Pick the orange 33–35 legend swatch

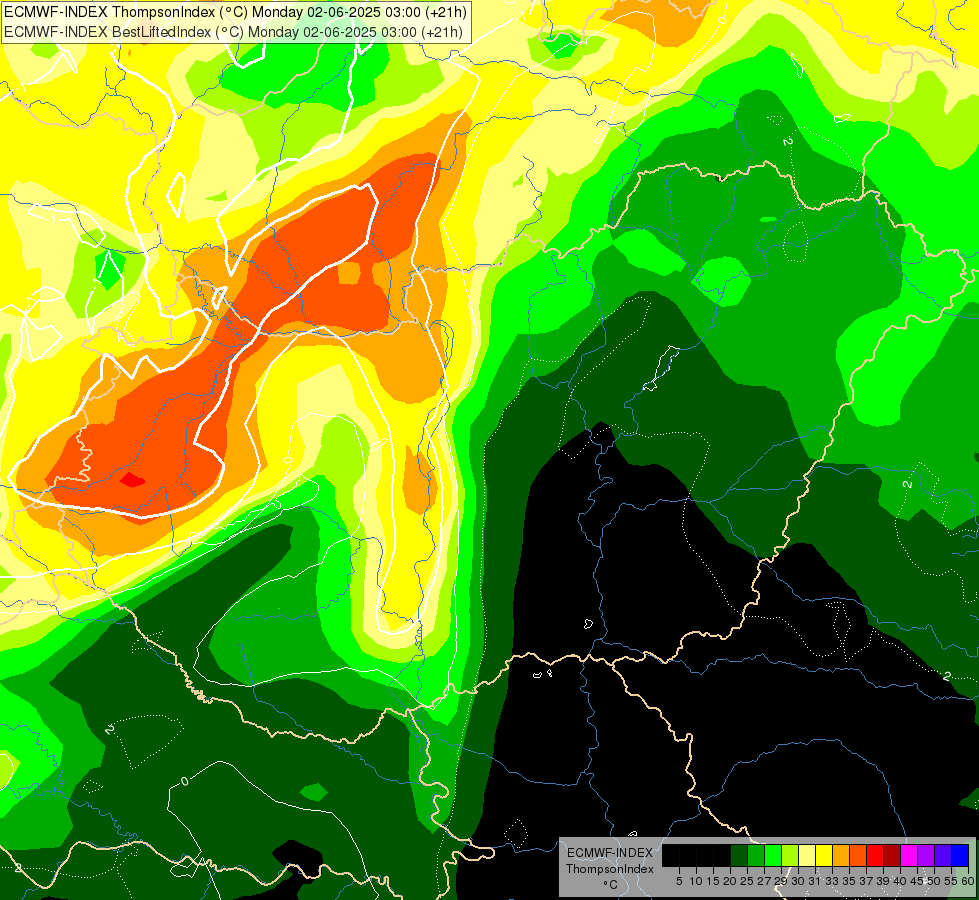pos(841,856)
